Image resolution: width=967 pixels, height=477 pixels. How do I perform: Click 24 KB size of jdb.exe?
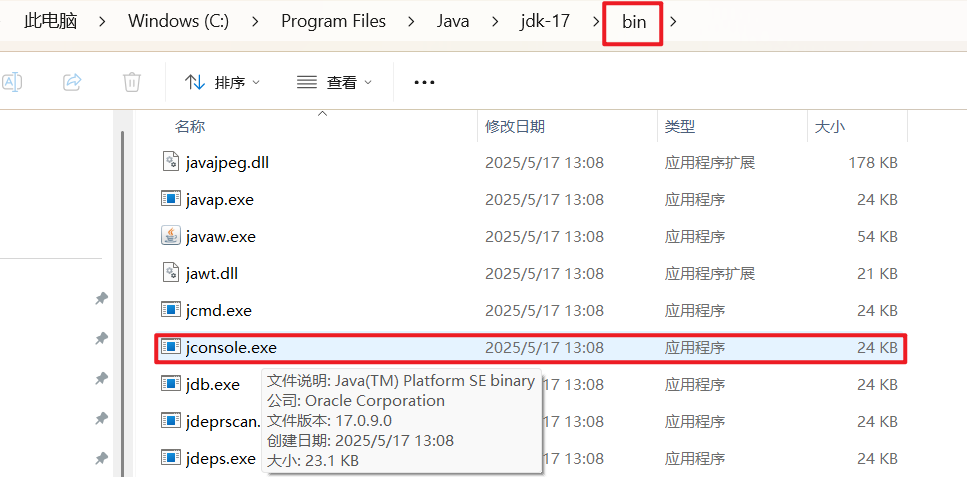[x=876, y=384]
